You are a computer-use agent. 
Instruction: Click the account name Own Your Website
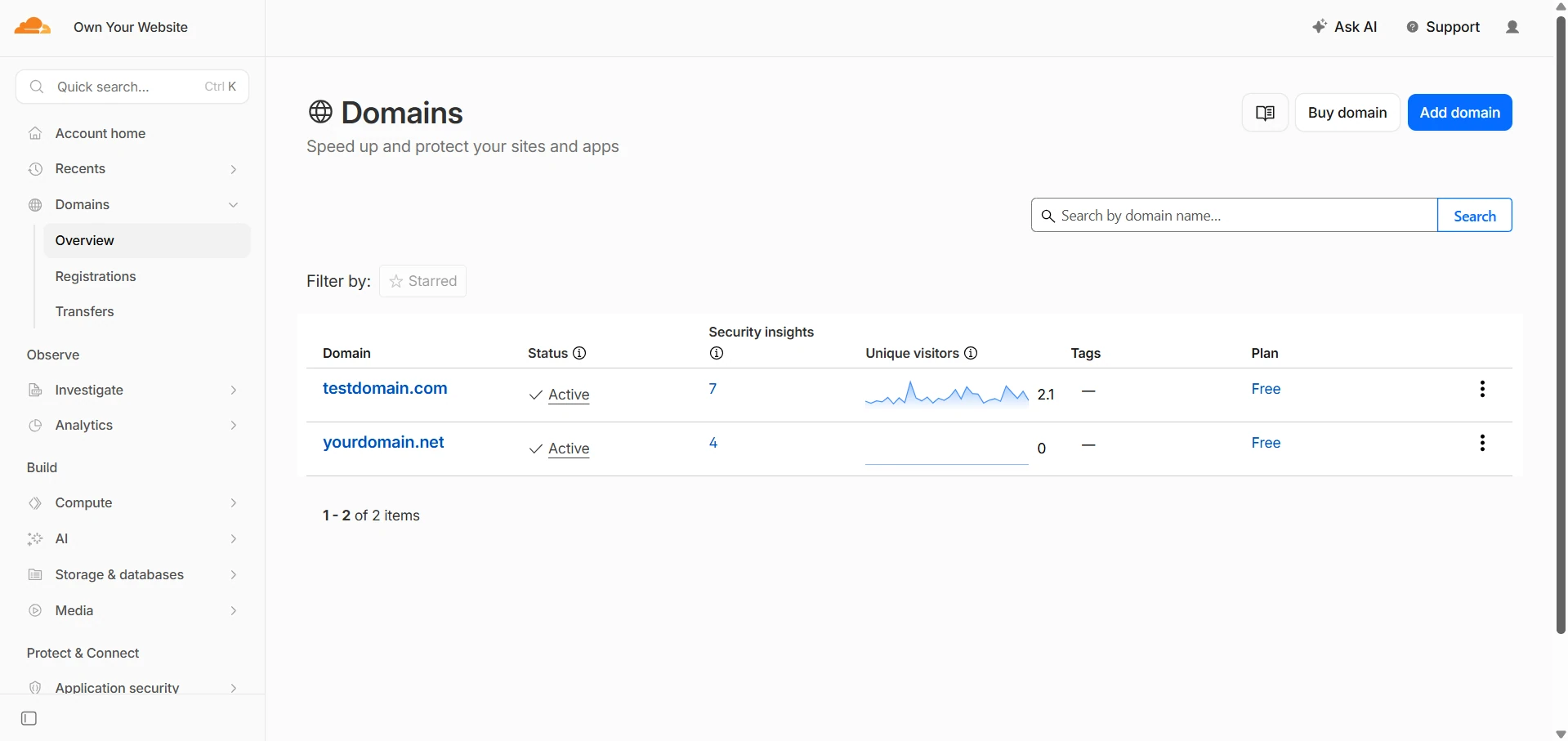(131, 27)
